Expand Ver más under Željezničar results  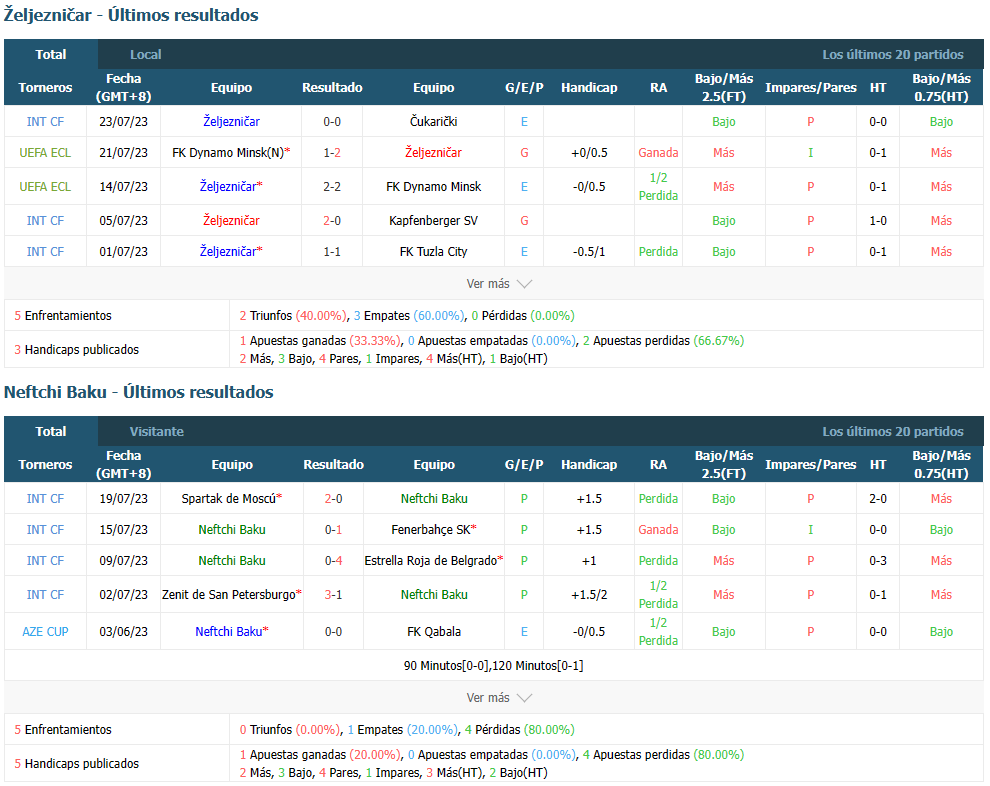tap(499, 283)
